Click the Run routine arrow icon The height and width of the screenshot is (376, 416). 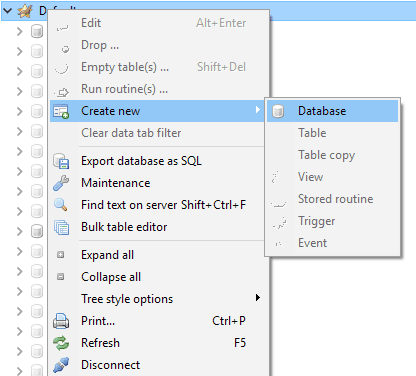[62, 92]
